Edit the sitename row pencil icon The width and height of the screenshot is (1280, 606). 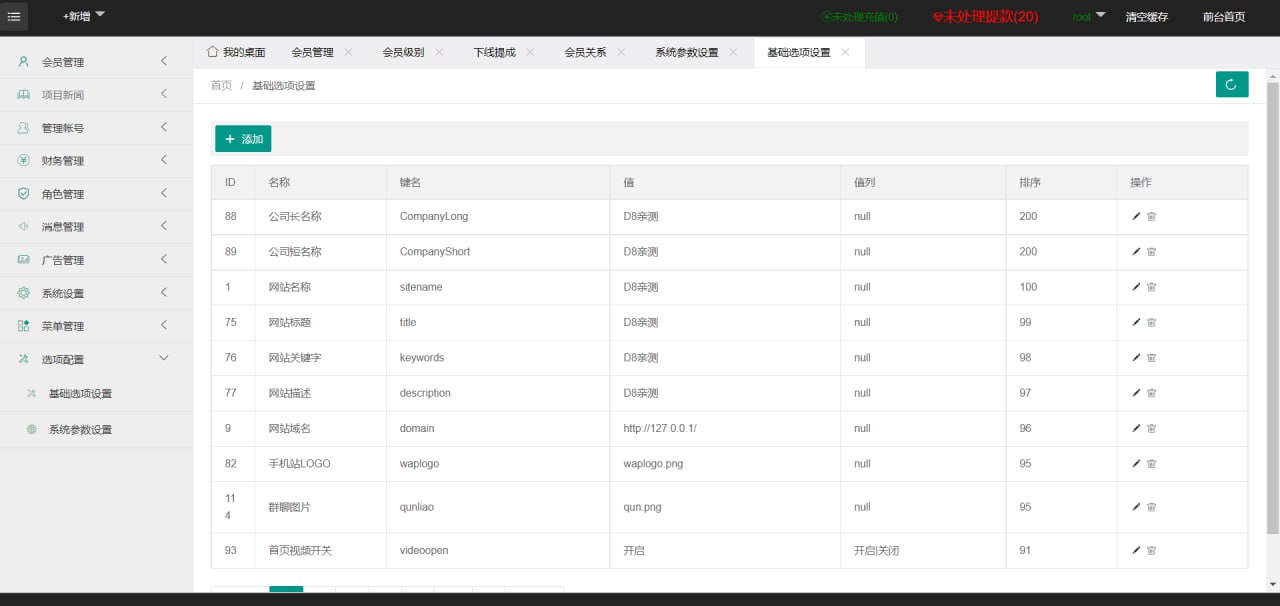tap(1136, 287)
